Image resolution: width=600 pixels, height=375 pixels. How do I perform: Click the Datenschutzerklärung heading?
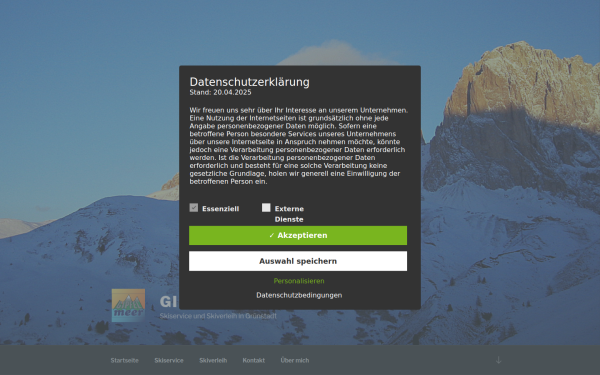click(249, 82)
